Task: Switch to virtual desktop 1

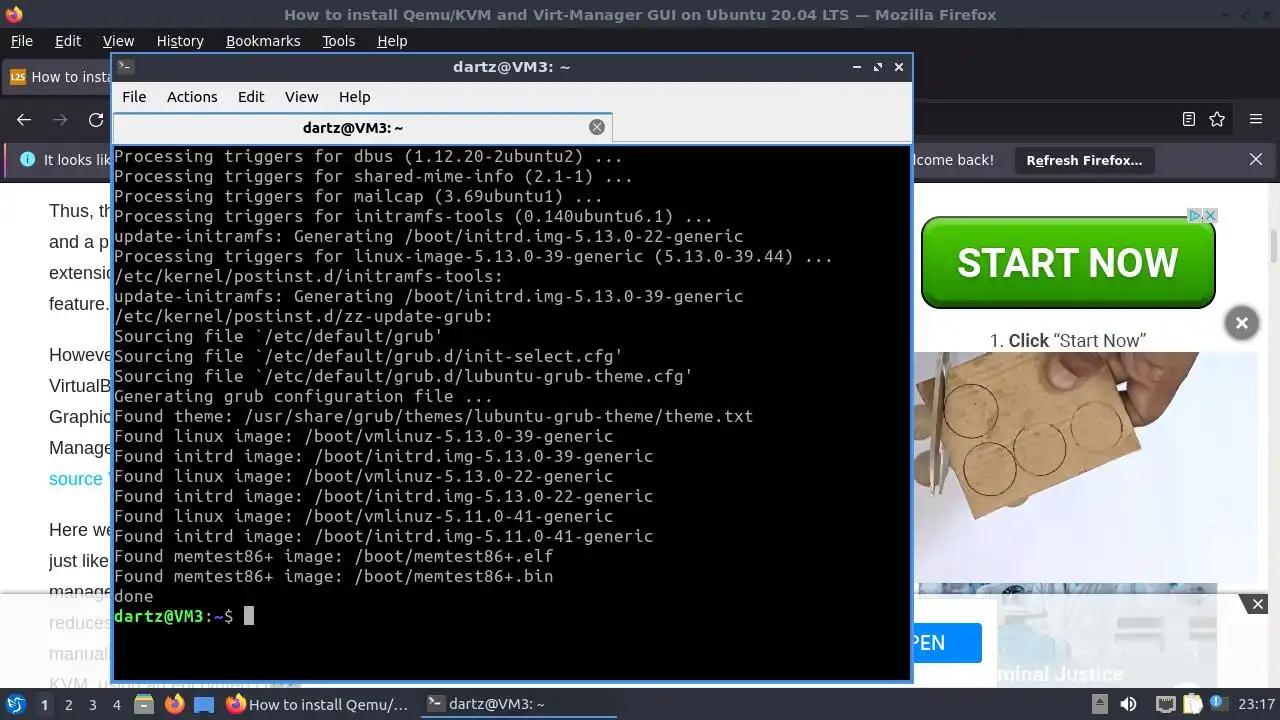Action: click(44, 705)
